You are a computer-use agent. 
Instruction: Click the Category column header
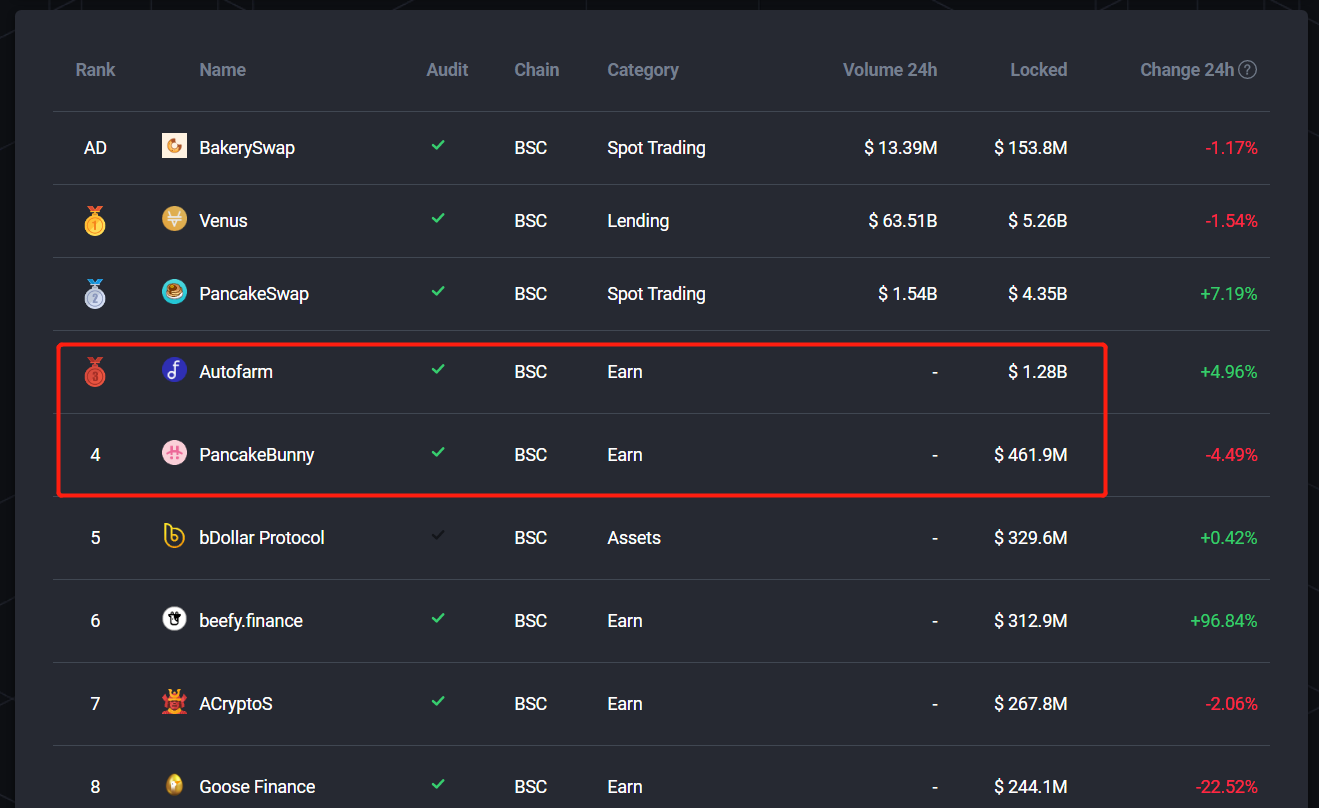coord(642,70)
